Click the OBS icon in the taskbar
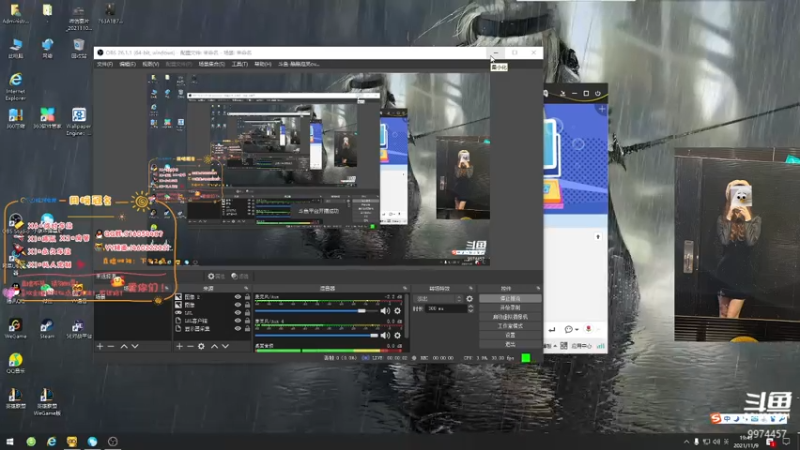 click(113, 442)
